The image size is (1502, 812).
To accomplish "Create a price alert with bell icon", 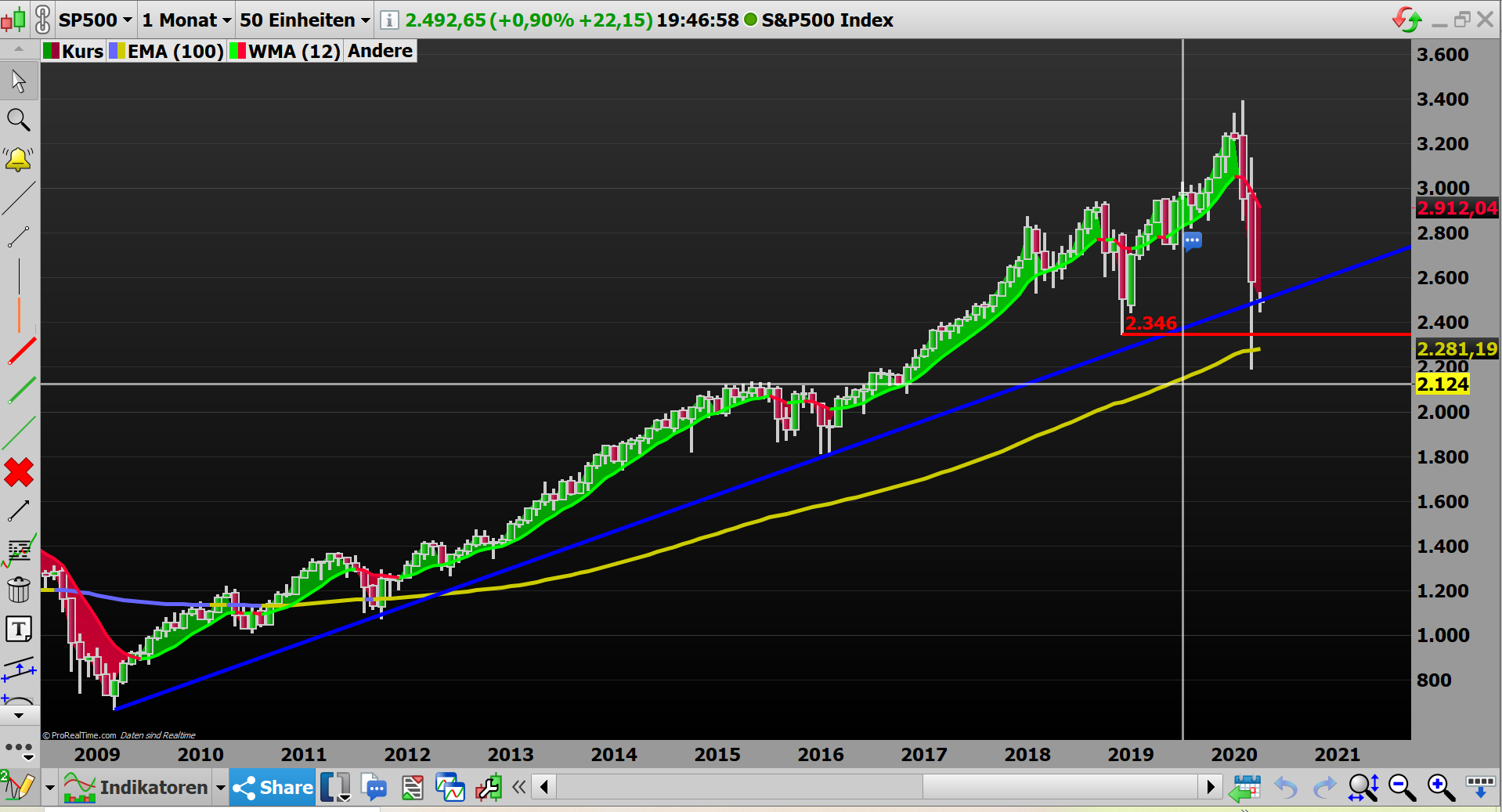I will (19, 159).
